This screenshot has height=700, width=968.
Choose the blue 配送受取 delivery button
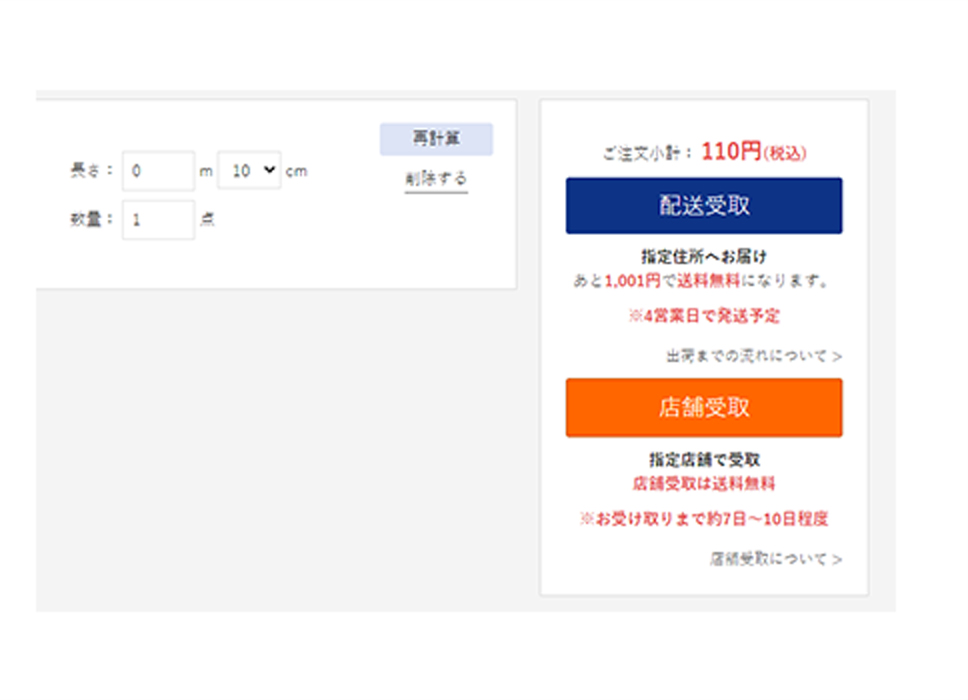coord(704,206)
